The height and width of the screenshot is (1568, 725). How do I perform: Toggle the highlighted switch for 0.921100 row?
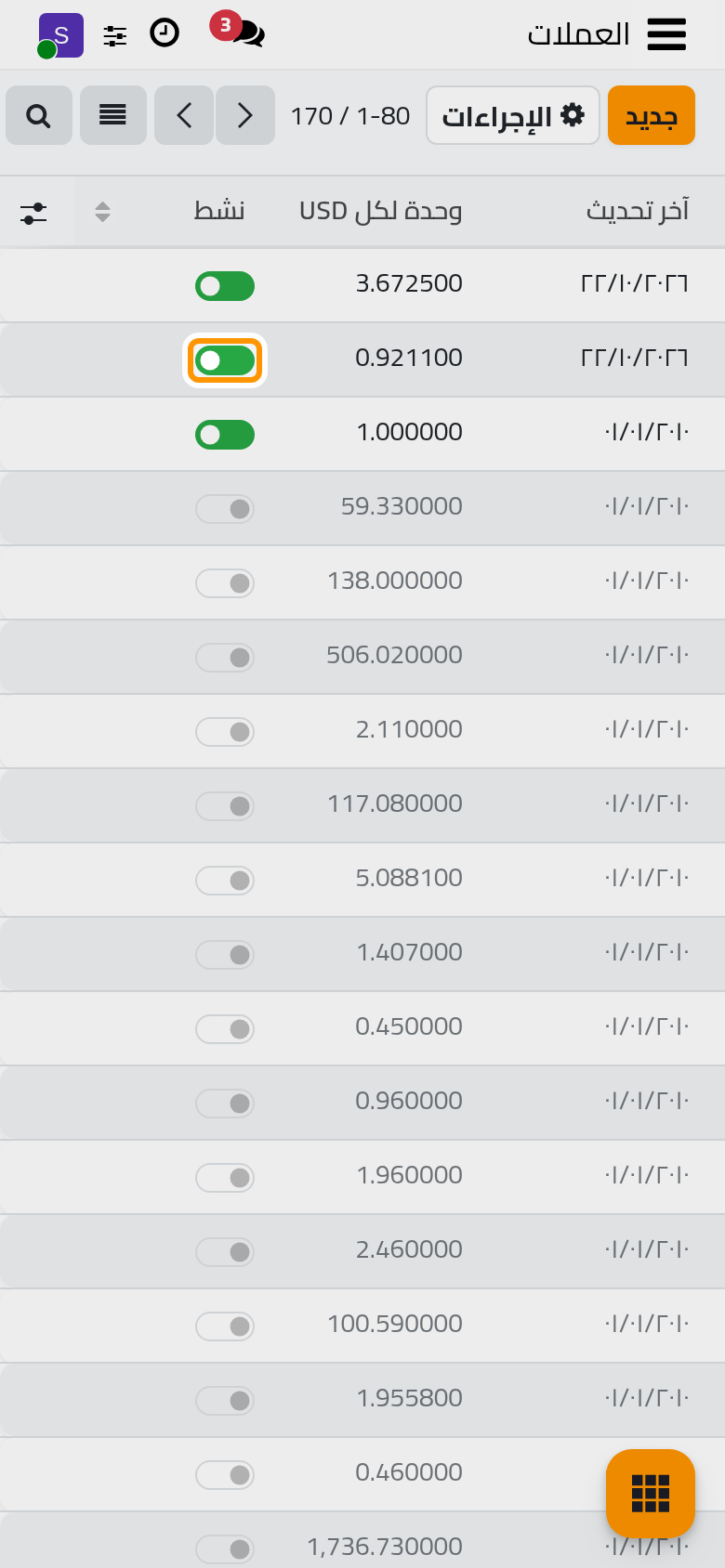225,360
